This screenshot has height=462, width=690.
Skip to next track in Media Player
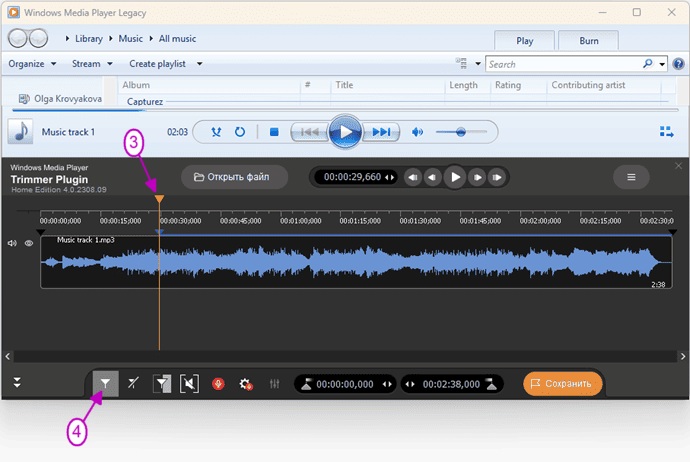[x=381, y=132]
